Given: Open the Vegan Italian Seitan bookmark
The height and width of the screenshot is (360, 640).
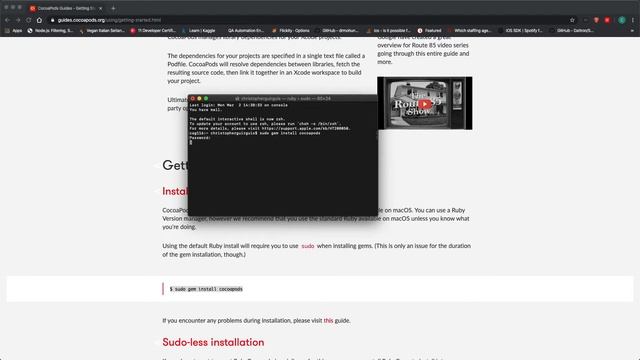Looking at the screenshot, I should (102, 31).
